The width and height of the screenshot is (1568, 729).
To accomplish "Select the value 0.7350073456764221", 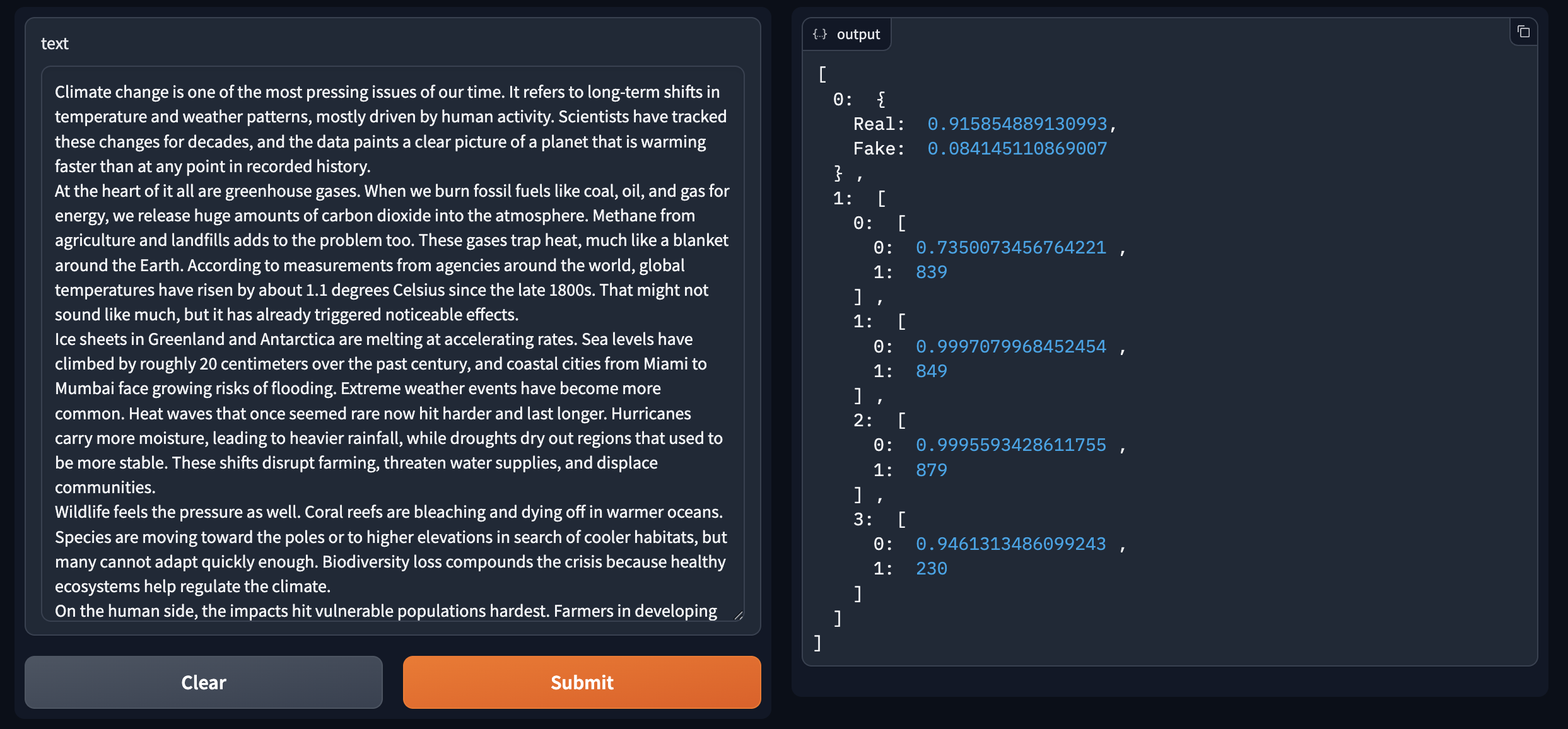I will coord(1010,248).
